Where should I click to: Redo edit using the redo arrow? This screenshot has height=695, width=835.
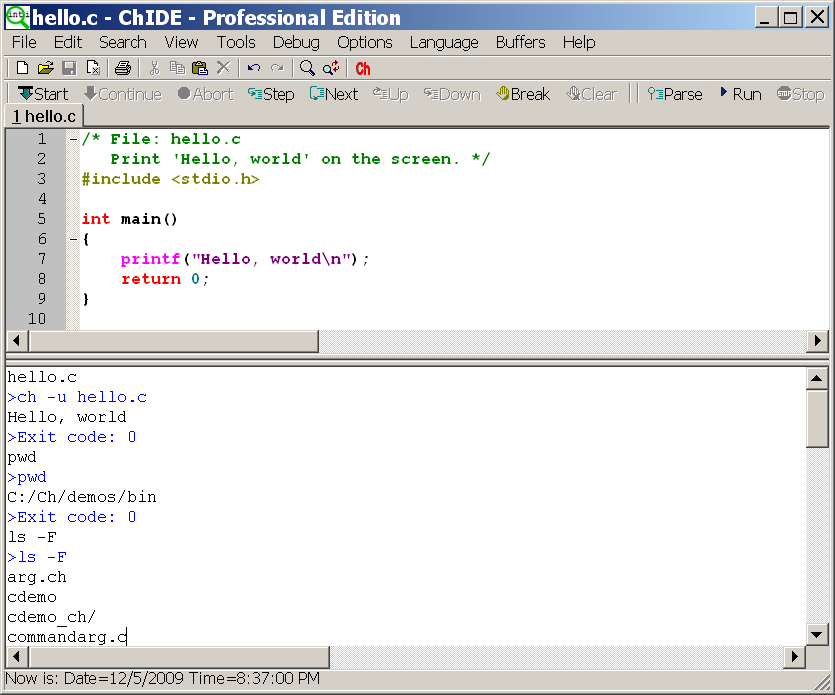click(277, 68)
